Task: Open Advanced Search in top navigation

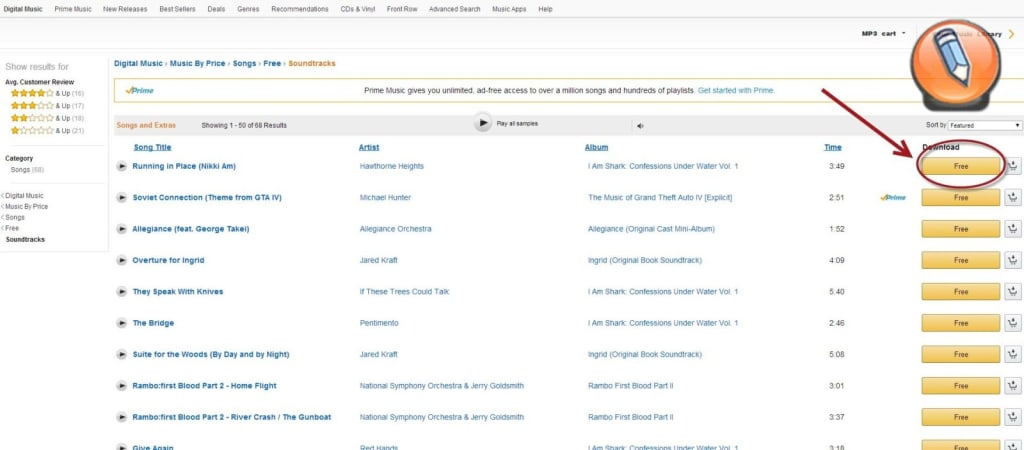Action: (455, 9)
